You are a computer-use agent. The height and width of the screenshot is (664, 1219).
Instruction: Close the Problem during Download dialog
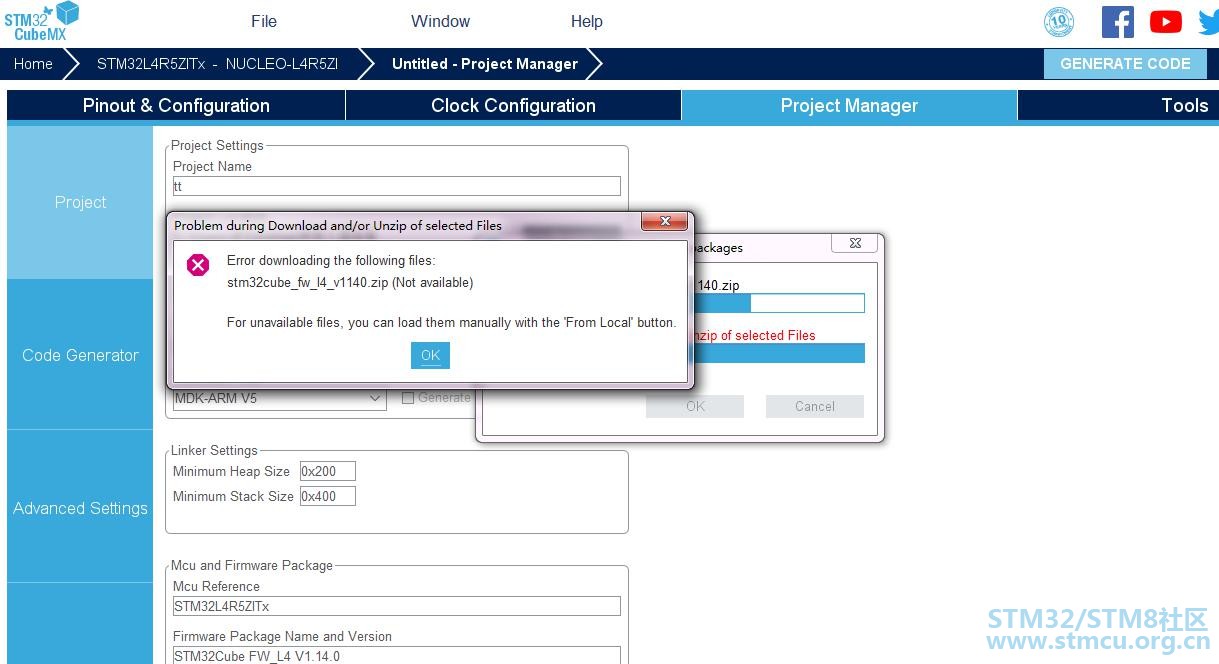664,221
